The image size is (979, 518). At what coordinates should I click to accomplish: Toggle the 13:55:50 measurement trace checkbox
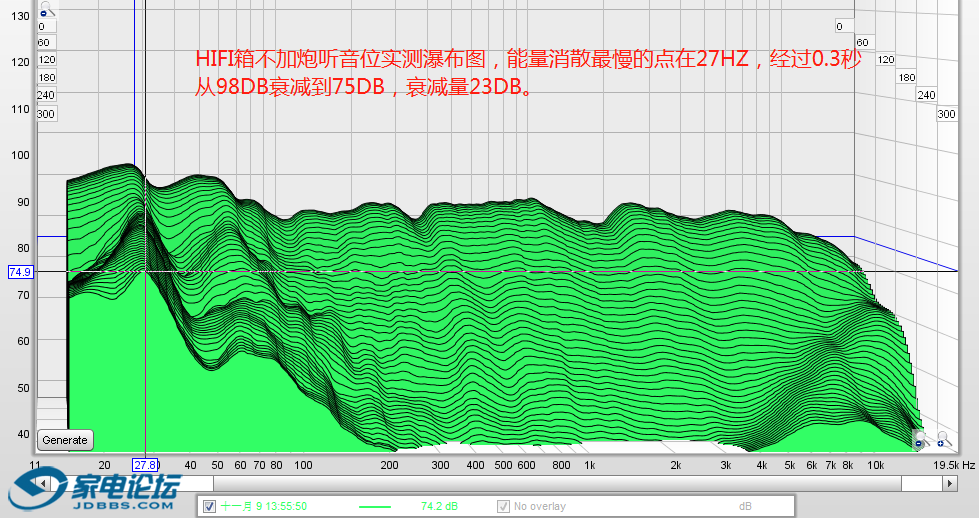click(209, 507)
